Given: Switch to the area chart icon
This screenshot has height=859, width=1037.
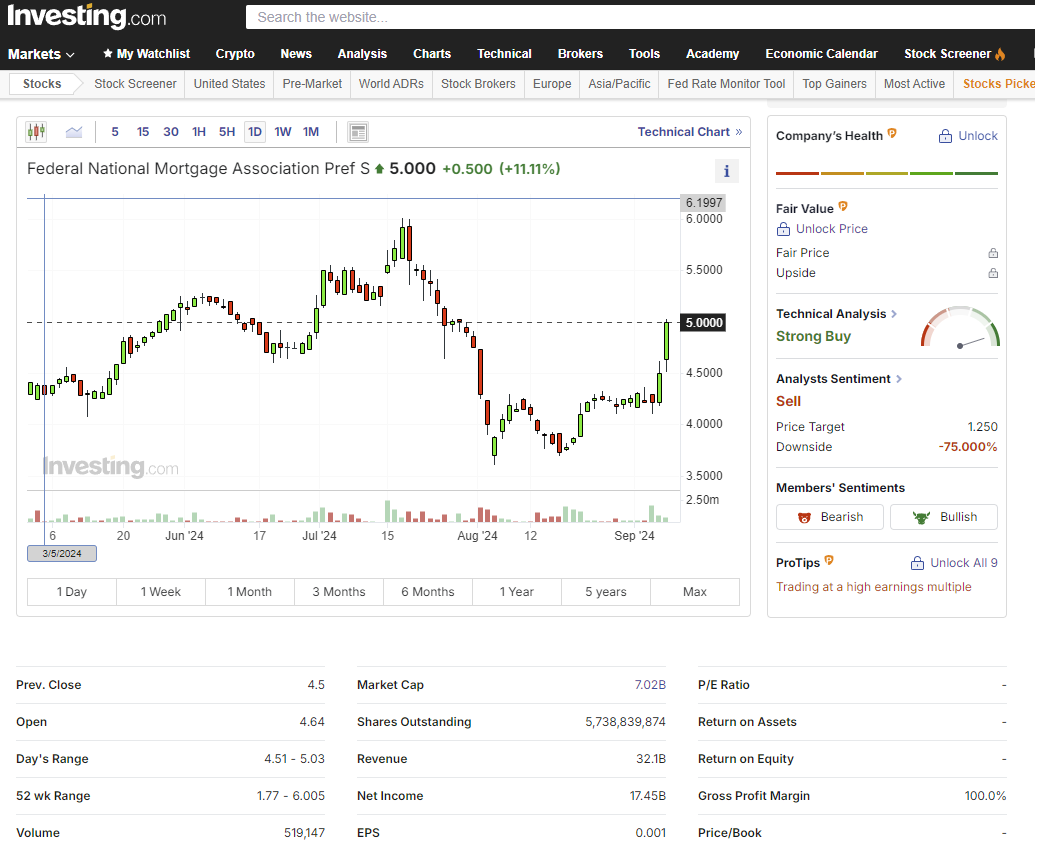Looking at the screenshot, I should click(x=73, y=131).
